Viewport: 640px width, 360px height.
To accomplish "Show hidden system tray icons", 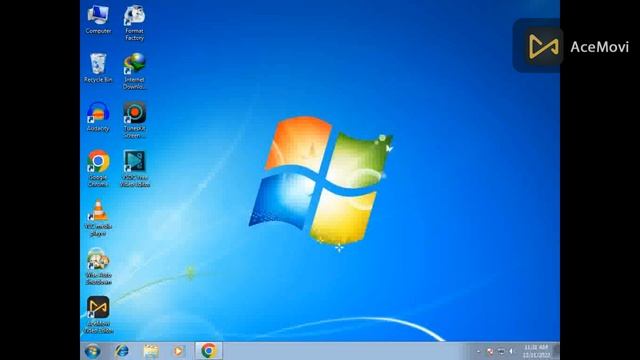I will (478, 351).
